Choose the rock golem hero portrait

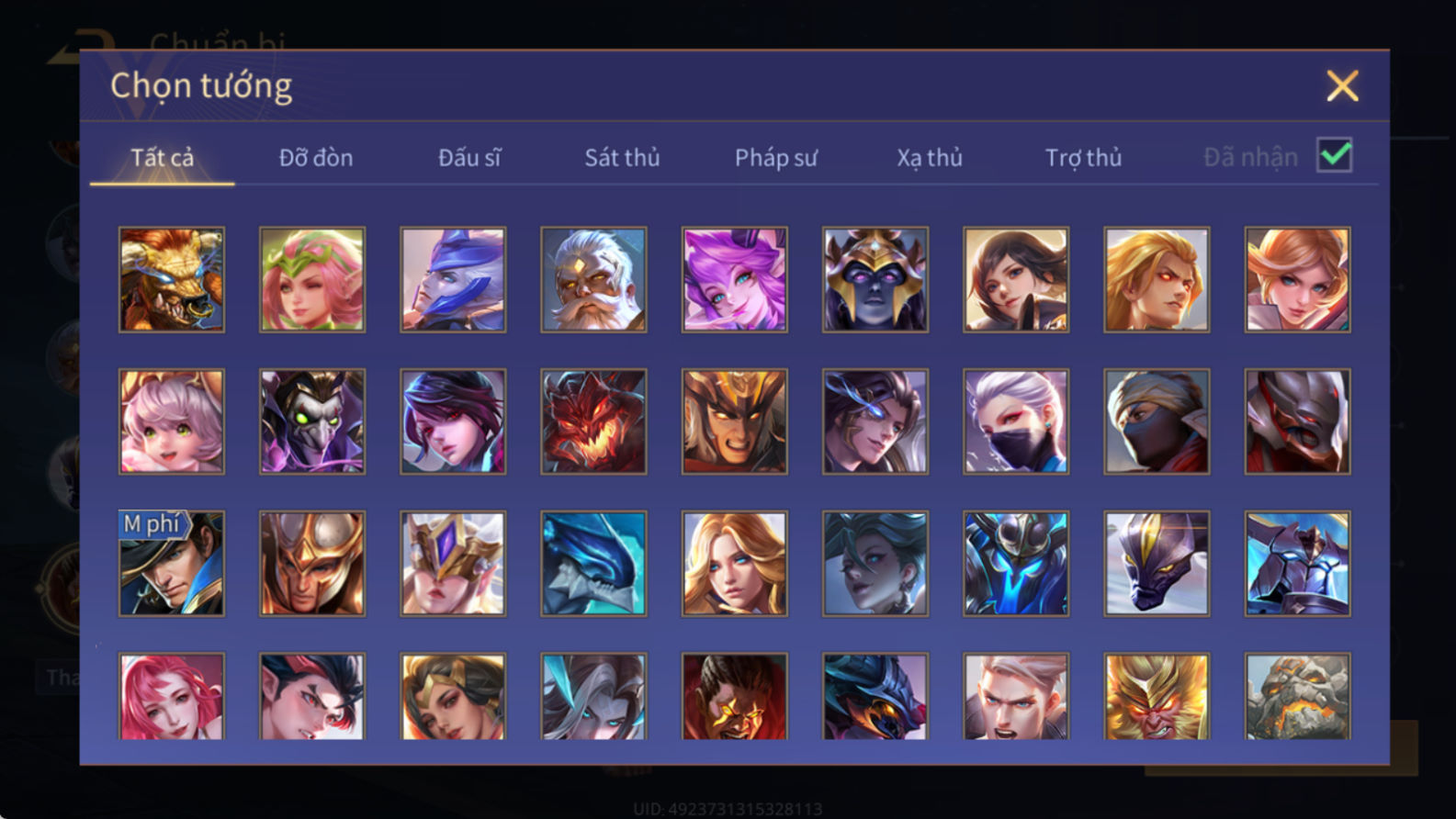pos(1297,697)
